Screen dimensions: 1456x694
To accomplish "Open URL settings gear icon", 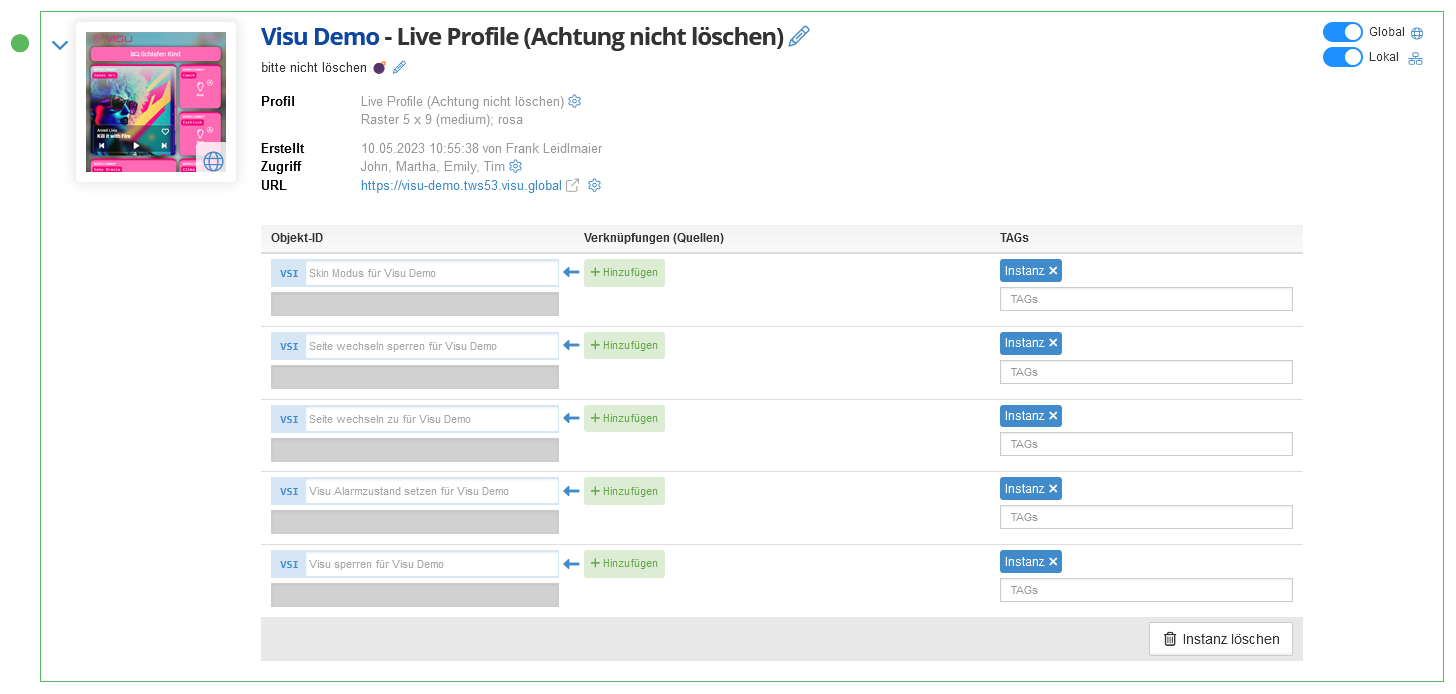I will [x=594, y=185].
